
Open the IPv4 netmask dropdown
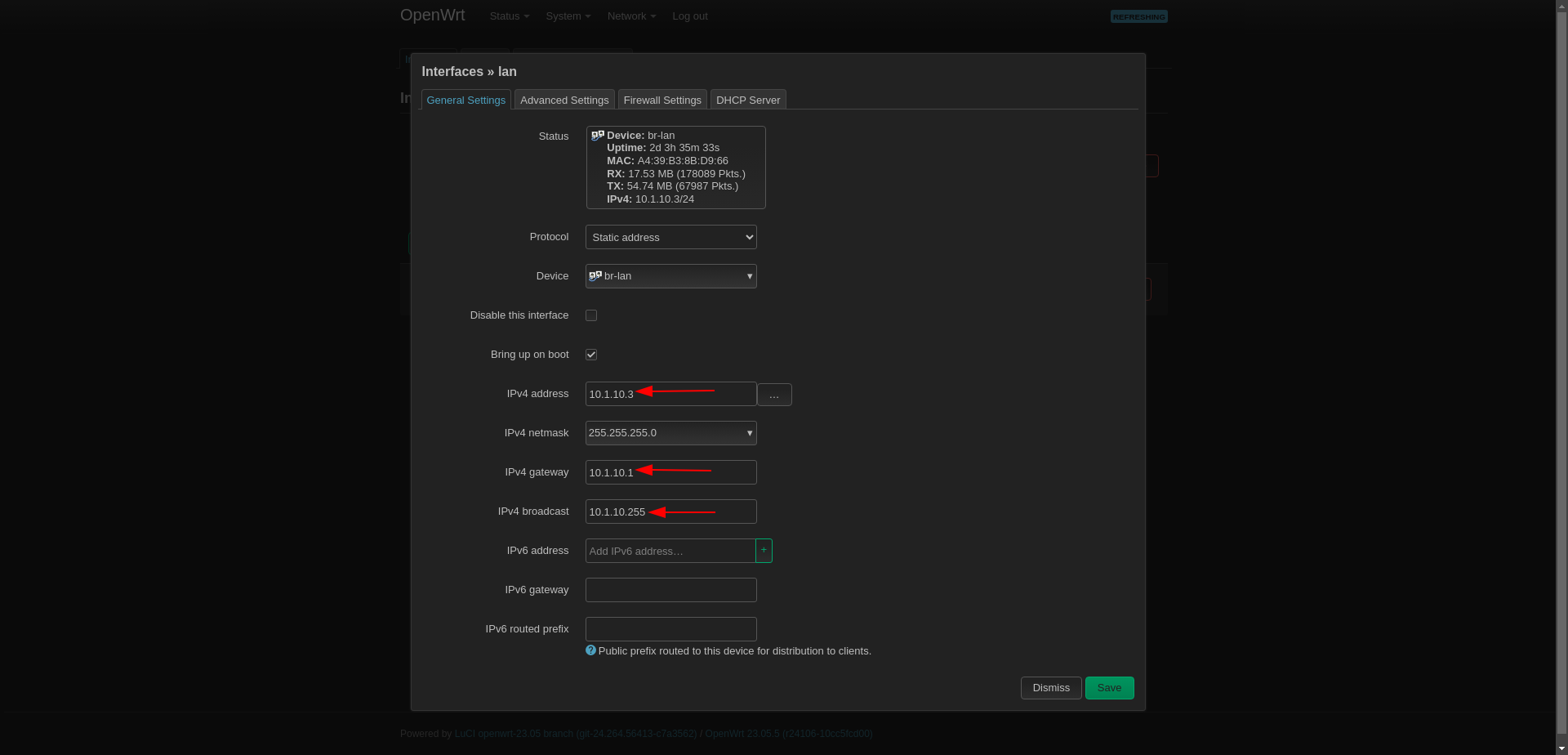pos(671,433)
